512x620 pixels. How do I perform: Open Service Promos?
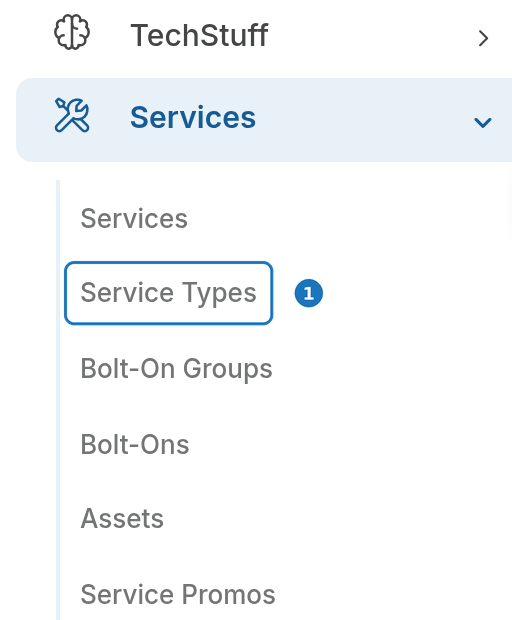click(x=178, y=594)
